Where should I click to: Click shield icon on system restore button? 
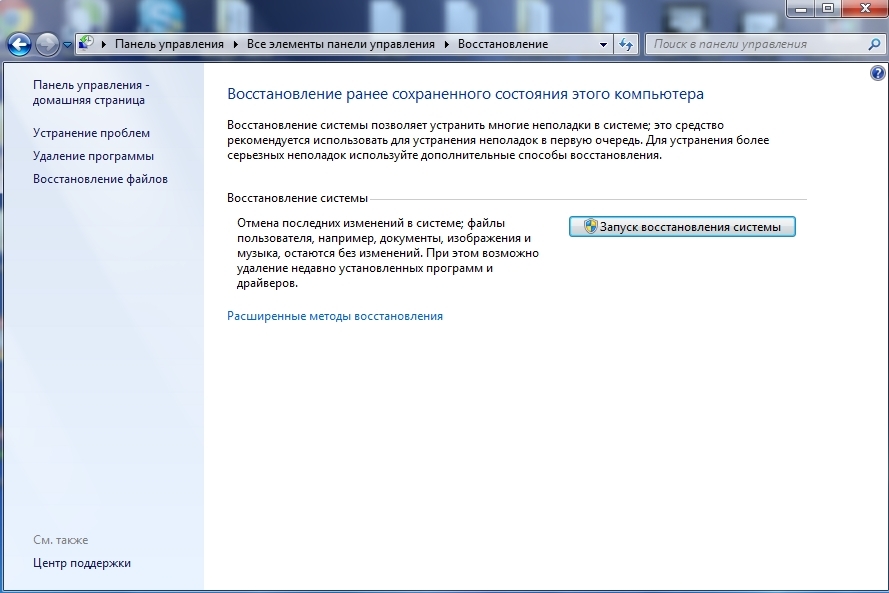tap(590, 226)
